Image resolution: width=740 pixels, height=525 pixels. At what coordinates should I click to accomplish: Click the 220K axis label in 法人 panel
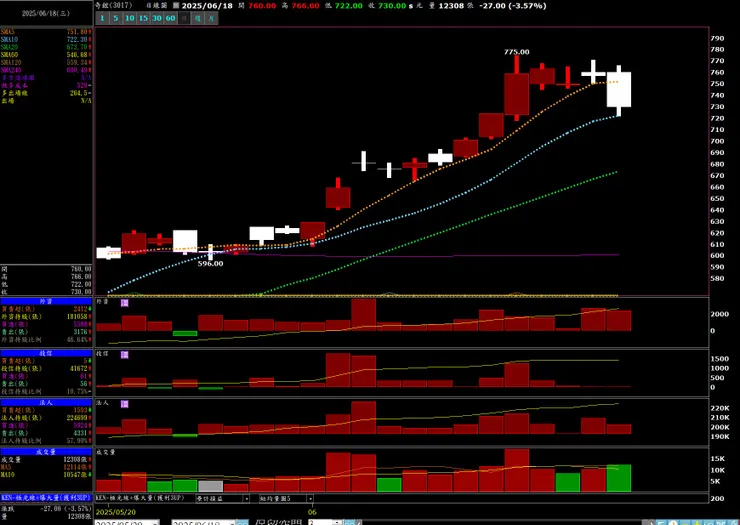point(720,408)
